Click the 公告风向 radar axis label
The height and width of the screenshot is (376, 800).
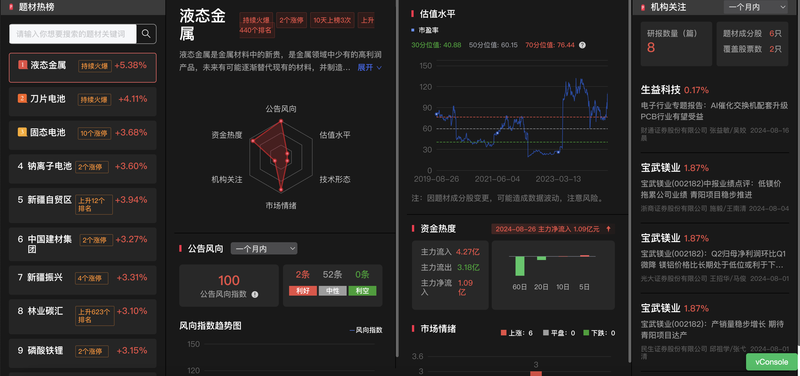click(281, 109)
